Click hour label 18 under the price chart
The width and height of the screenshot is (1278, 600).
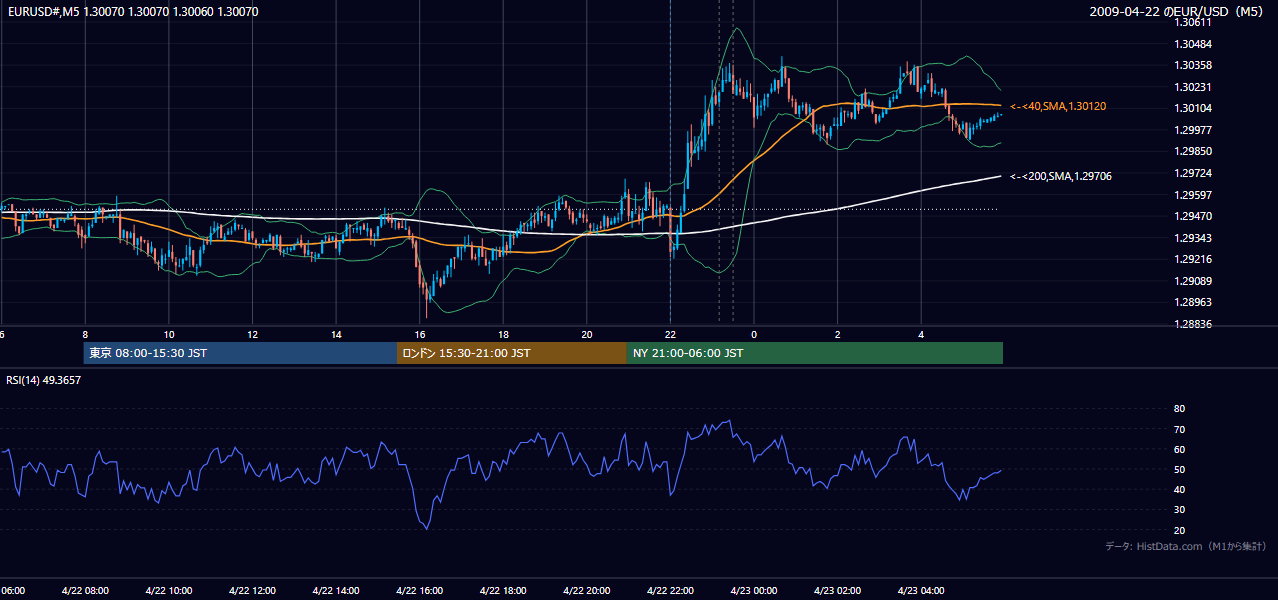point(503,335)
